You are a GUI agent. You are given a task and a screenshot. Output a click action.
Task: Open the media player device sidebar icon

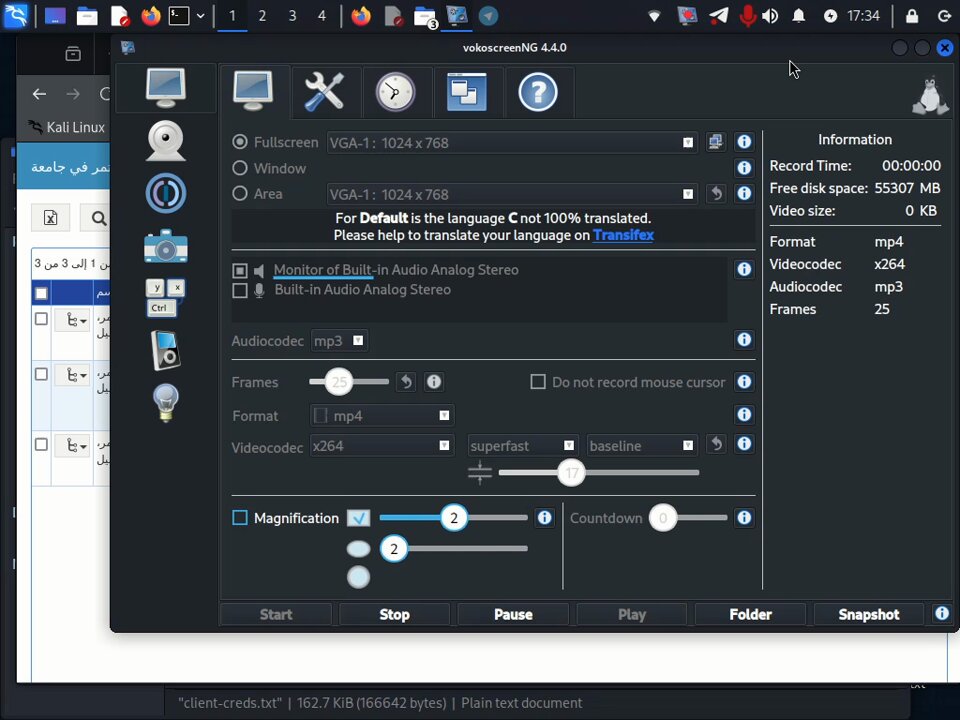[165, 350]
